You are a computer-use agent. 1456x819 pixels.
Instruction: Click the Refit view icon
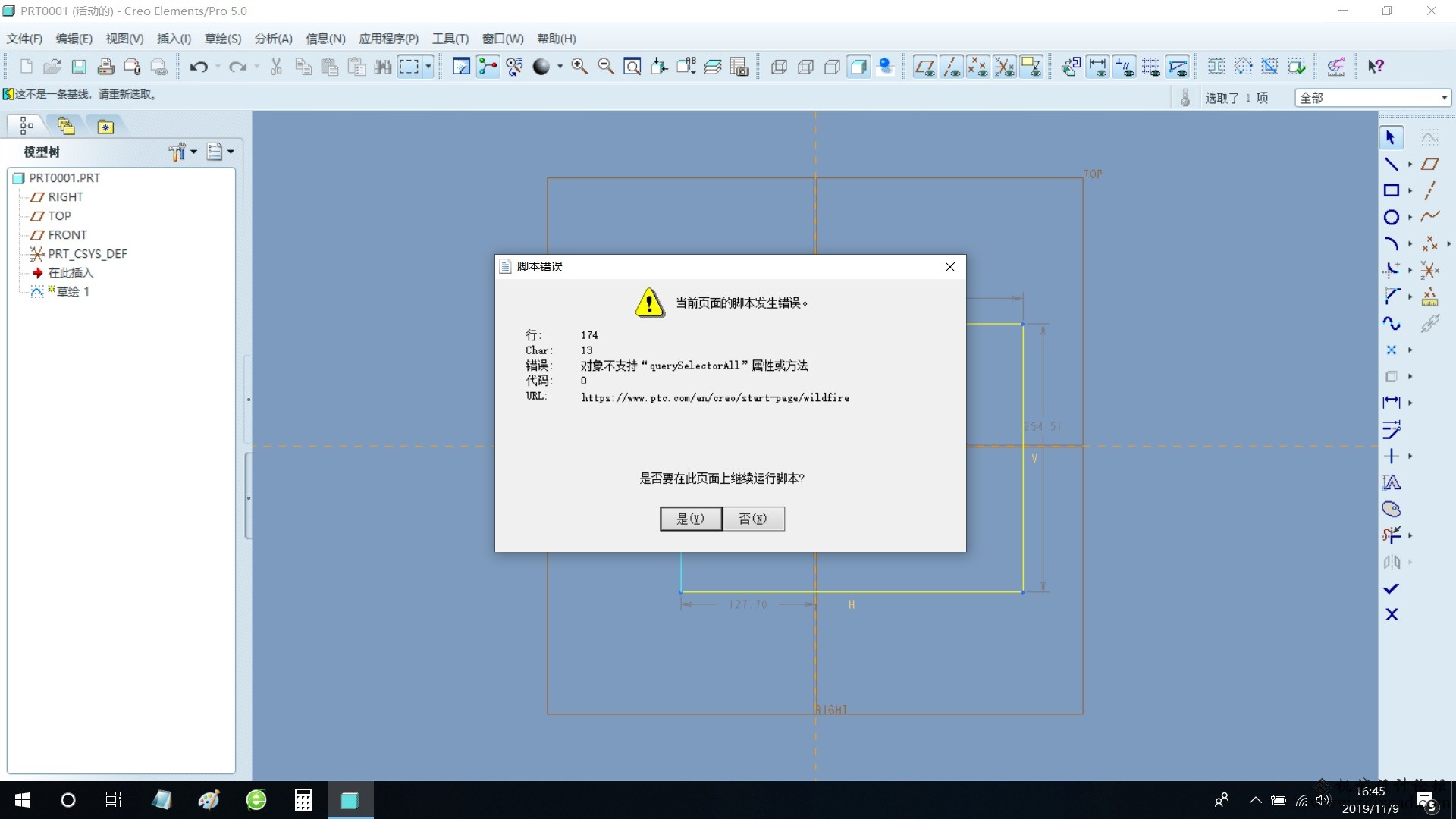(632, 67)
